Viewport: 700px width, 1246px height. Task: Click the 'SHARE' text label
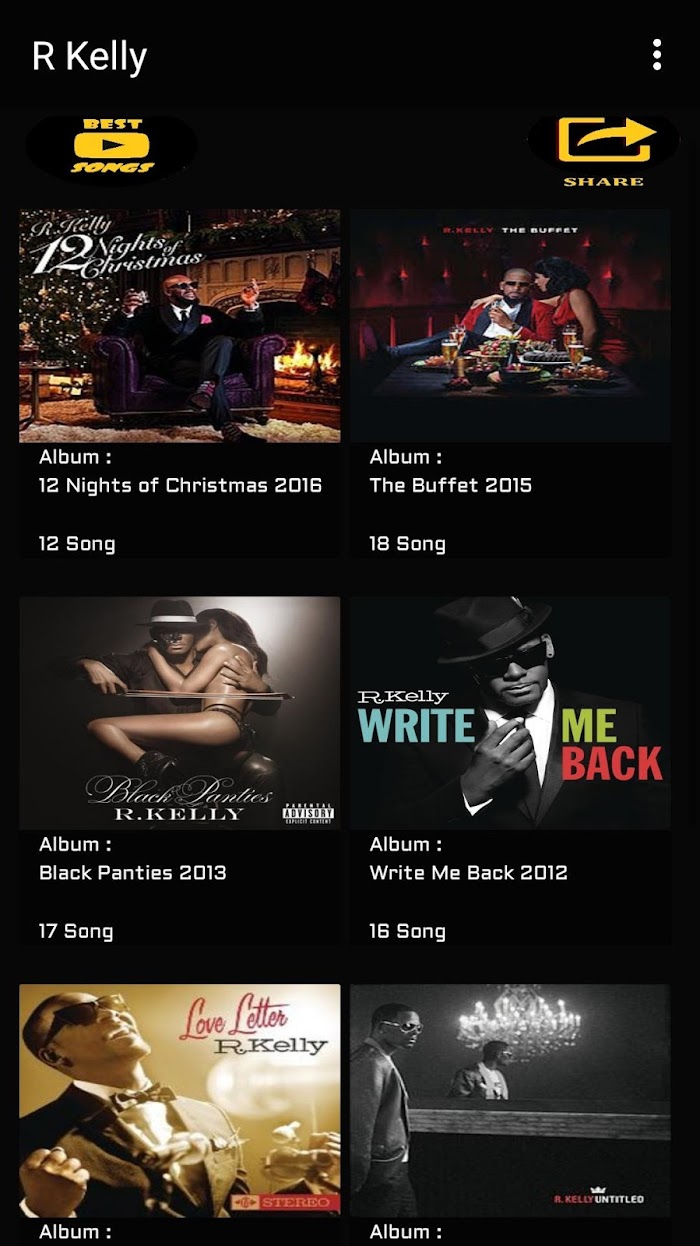(604, 182)
